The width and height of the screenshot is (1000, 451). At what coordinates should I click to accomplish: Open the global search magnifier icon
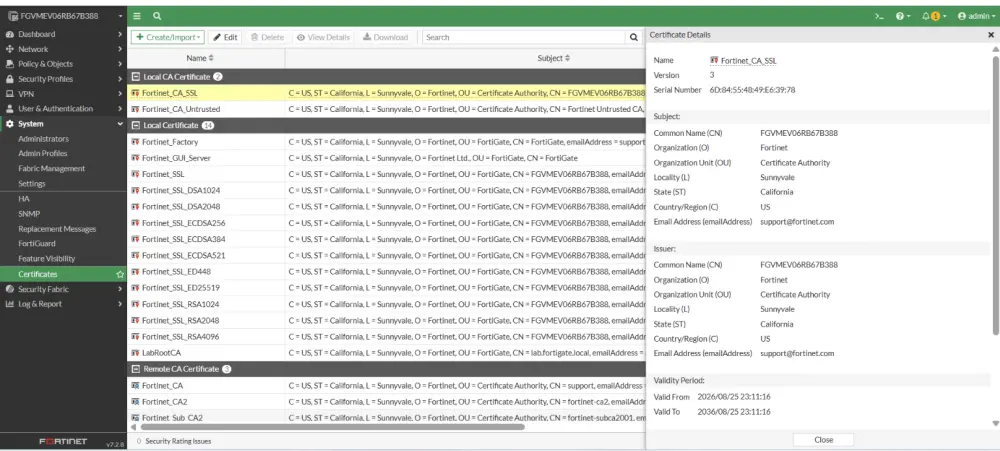pos(157,16)
